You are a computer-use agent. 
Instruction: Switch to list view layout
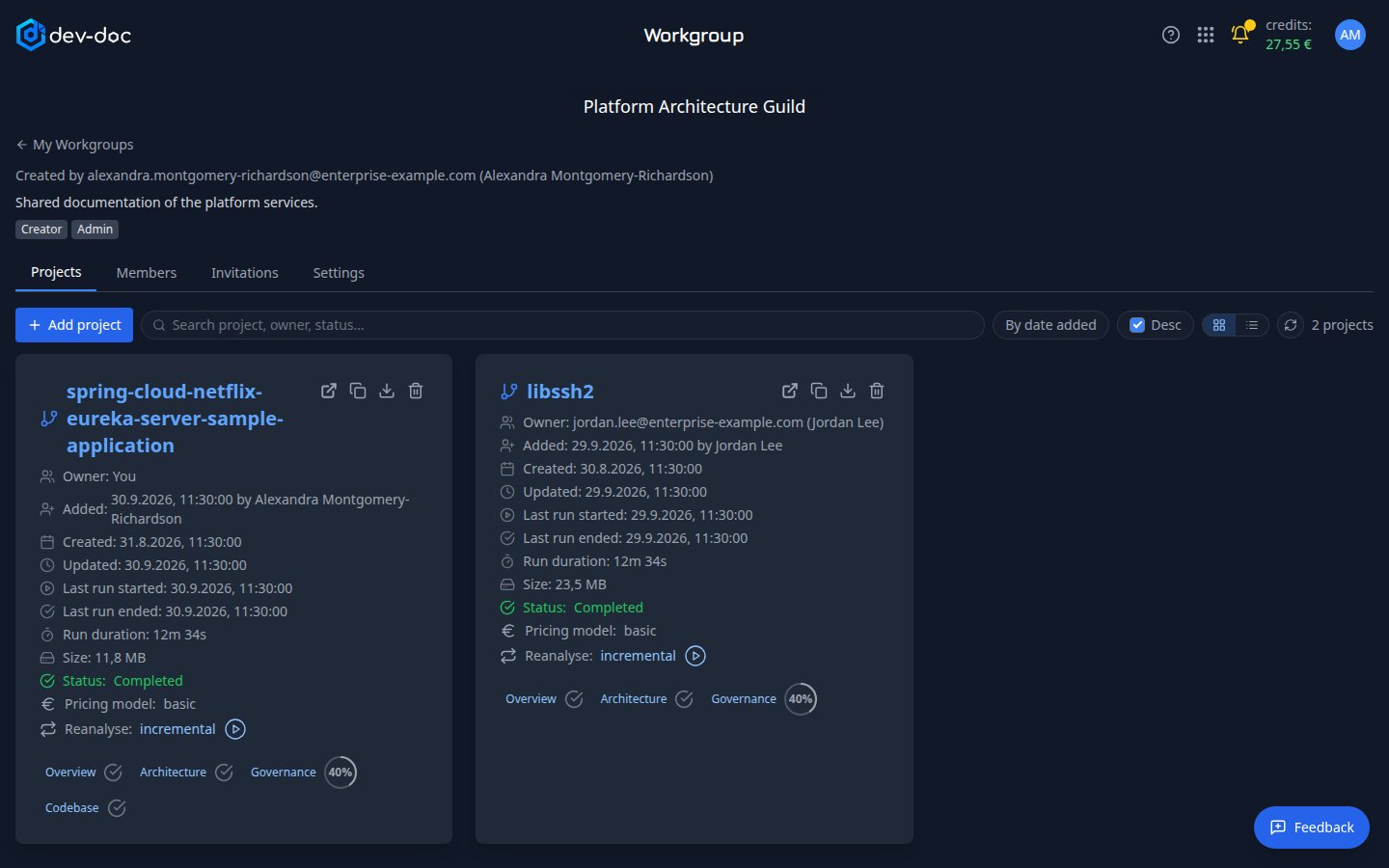1252,325
